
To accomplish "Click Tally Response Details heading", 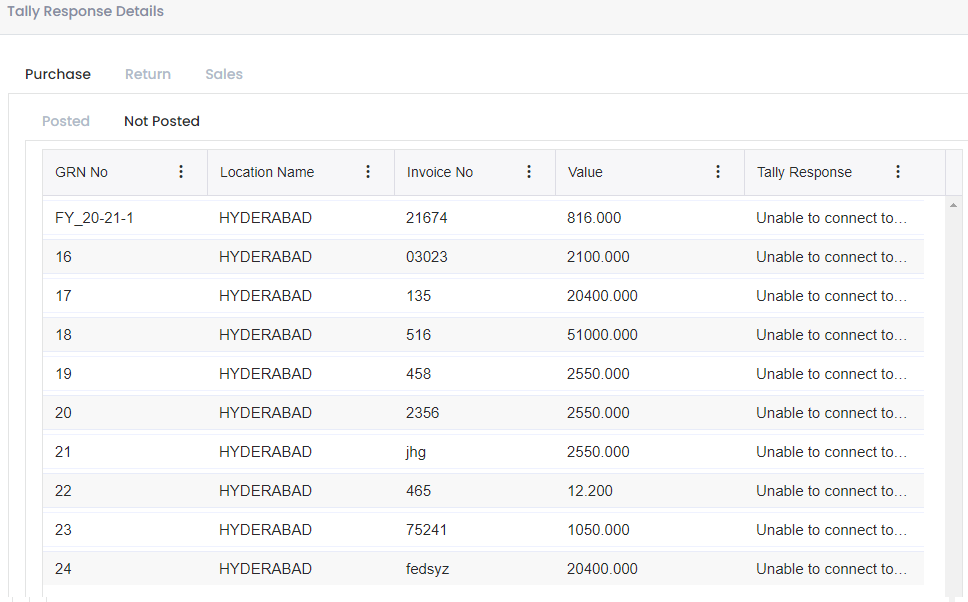I will (85, 11).
